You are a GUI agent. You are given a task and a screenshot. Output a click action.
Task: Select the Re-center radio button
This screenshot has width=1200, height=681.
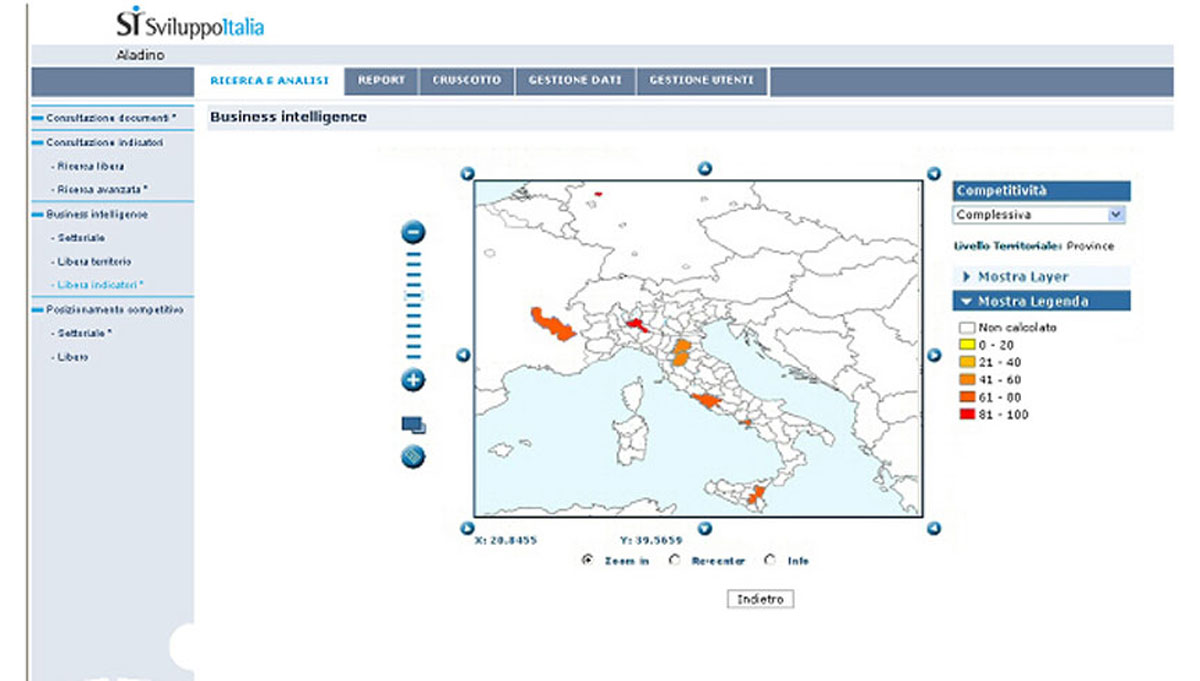tap(675, 561)
